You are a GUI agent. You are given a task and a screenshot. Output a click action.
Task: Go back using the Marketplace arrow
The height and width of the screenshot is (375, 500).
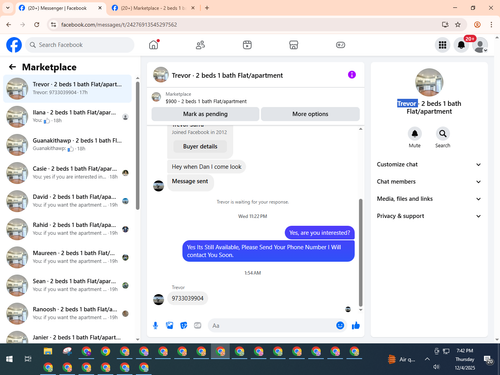(x=12, y=67)
